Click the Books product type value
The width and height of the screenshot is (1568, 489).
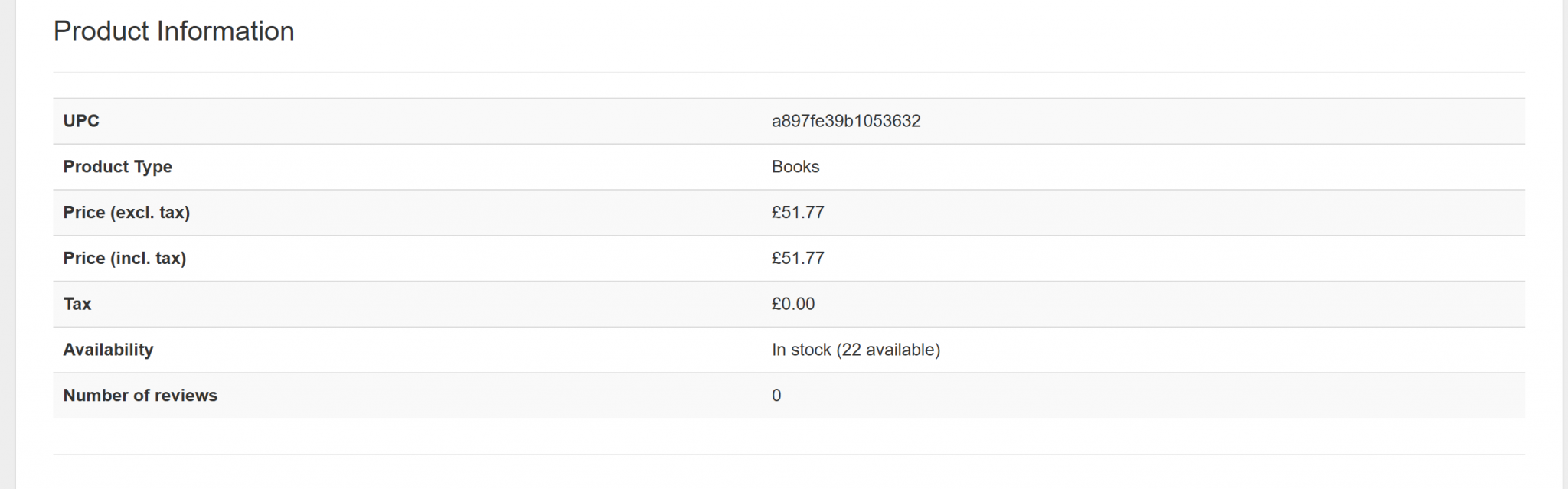(795, 167)
